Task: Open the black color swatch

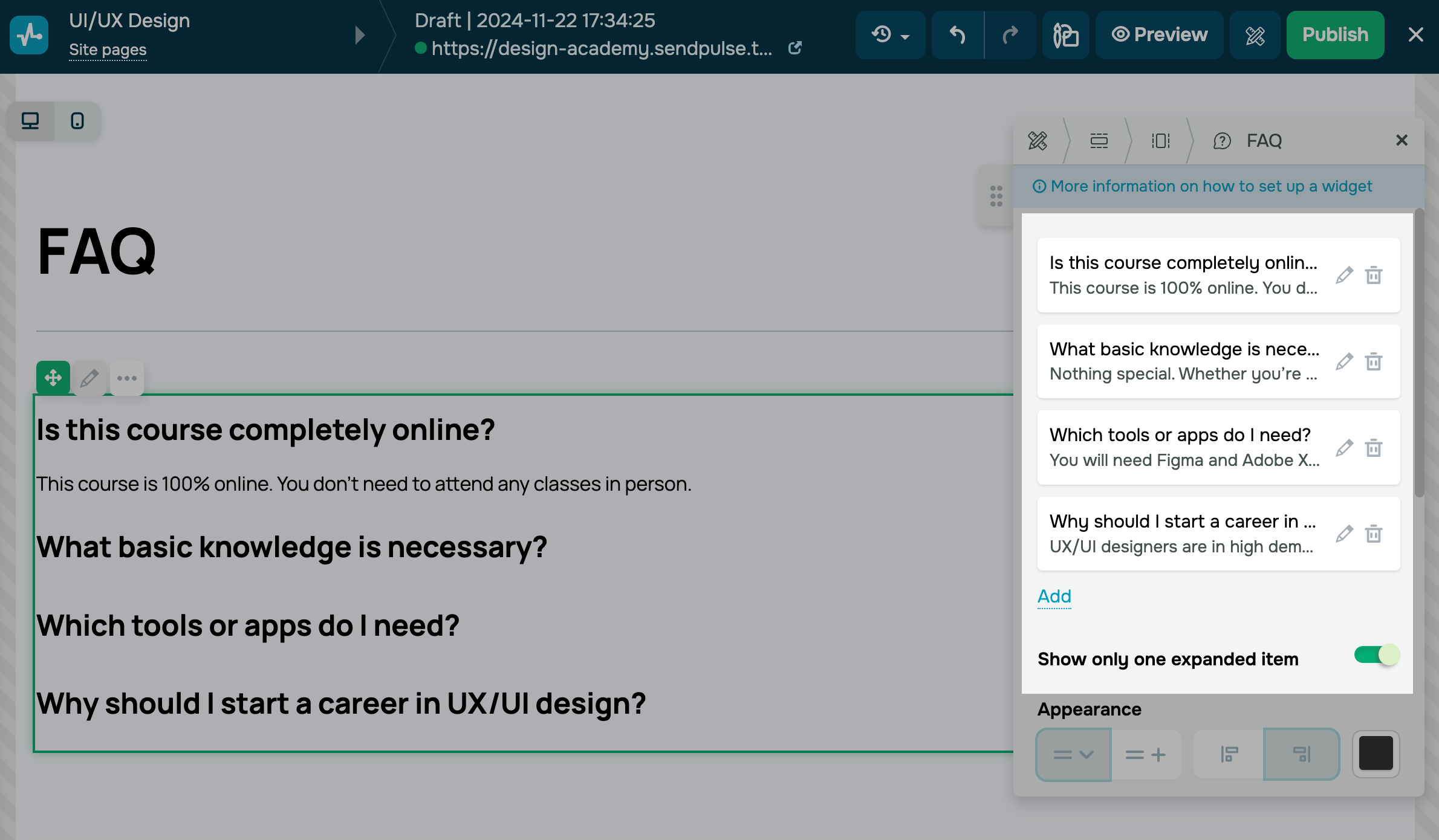Action: 1376,754
